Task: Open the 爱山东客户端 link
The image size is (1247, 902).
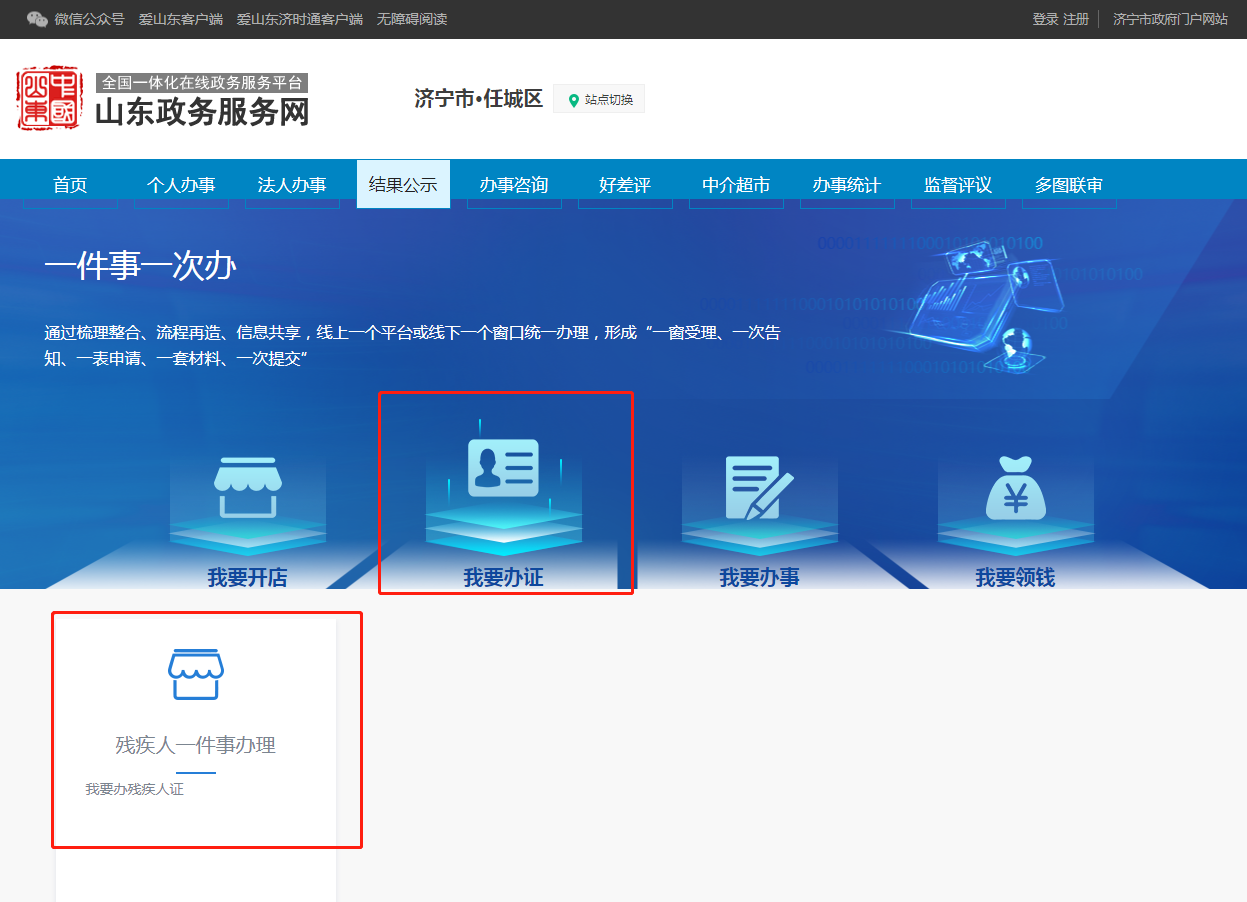Action: pos(181,19)
